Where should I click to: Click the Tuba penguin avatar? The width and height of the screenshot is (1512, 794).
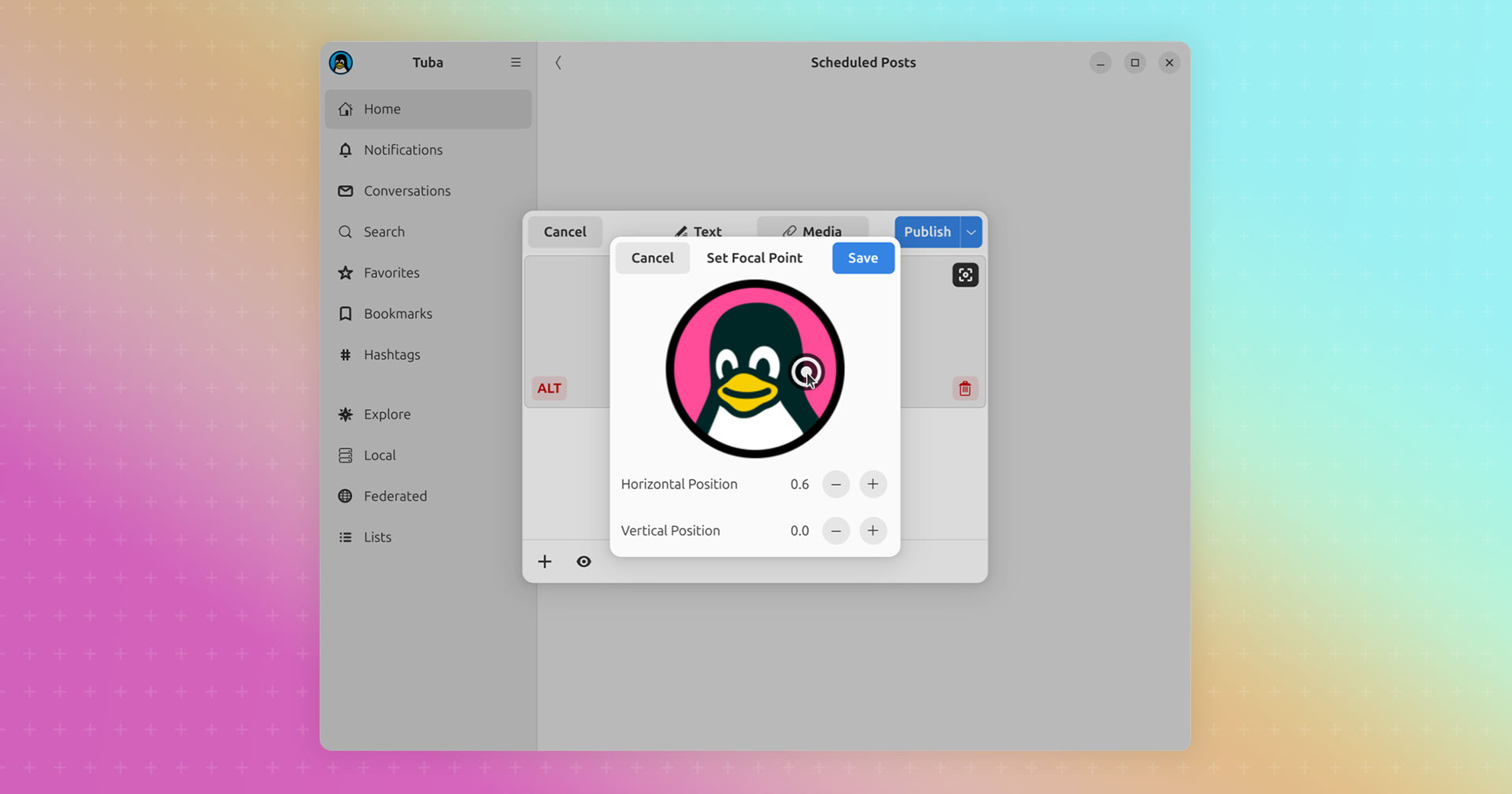click(x=341, y=62)
